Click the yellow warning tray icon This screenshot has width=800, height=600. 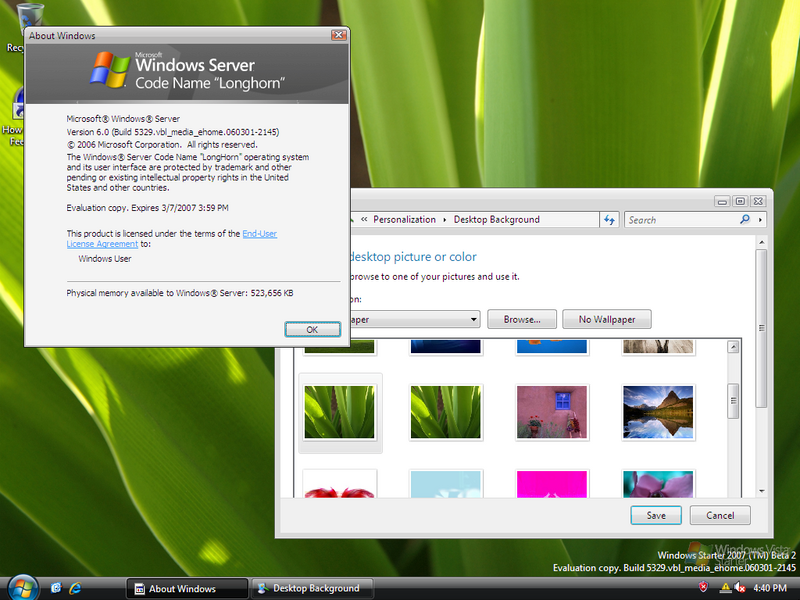tap(725, 588)
